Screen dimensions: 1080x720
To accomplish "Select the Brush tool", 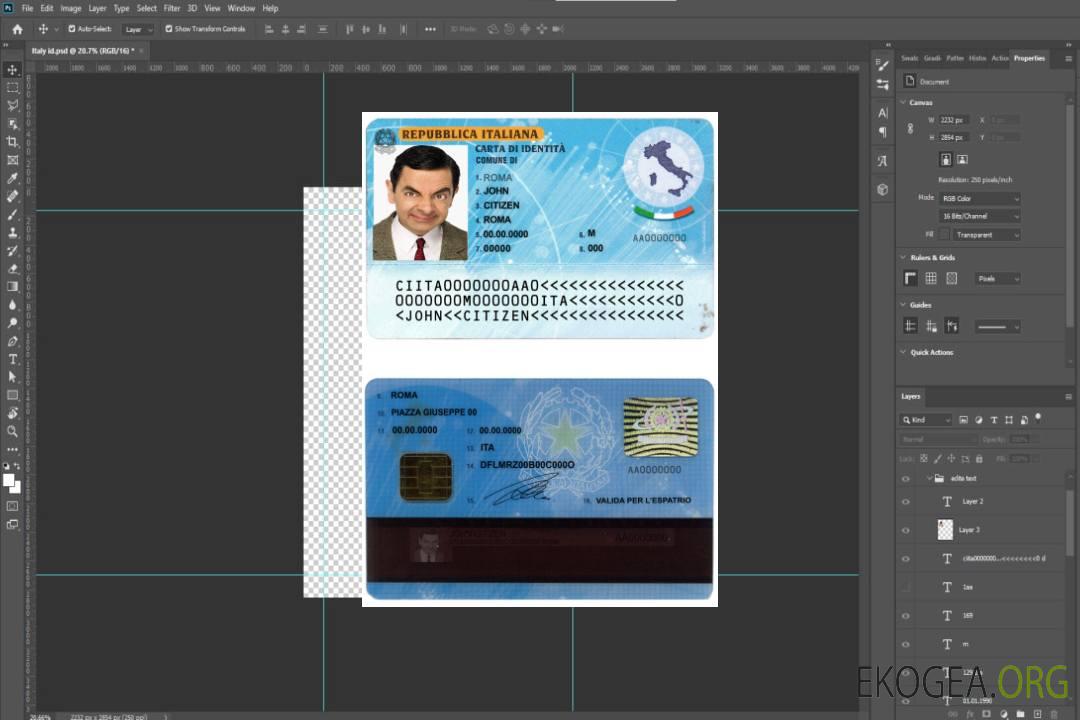I will pyautogui.click(x=12, y=214).
